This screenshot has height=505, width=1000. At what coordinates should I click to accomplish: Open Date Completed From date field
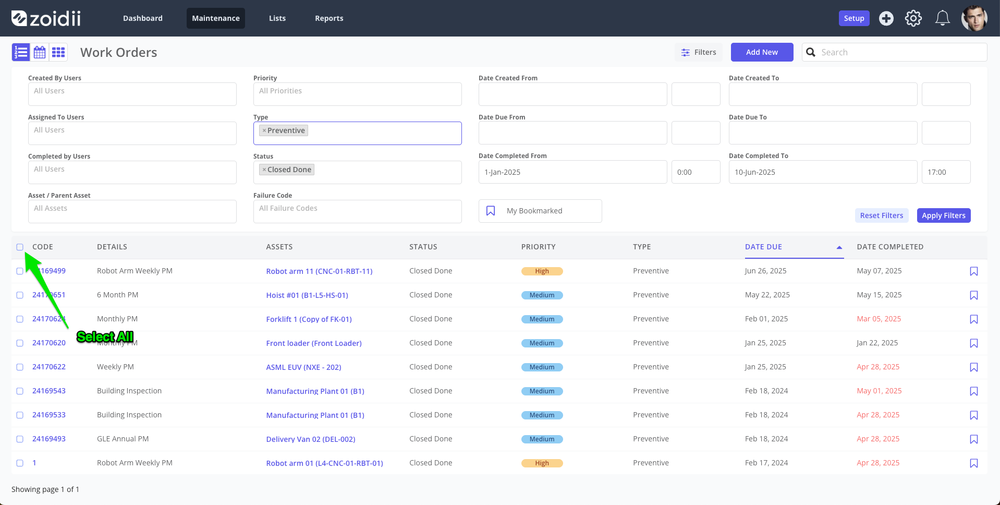coord(573,172)
